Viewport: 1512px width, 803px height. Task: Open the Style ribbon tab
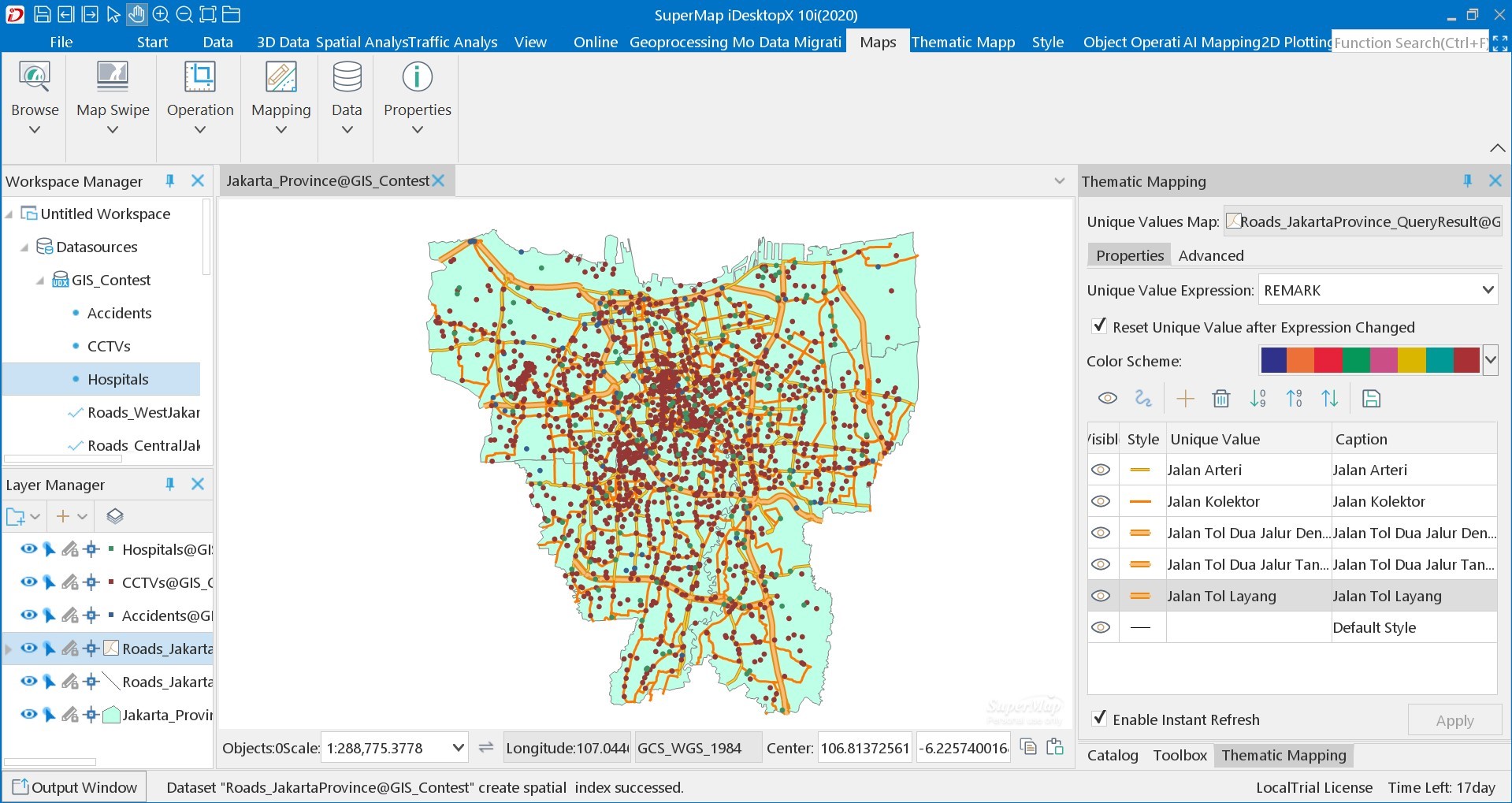point(1047,42)
